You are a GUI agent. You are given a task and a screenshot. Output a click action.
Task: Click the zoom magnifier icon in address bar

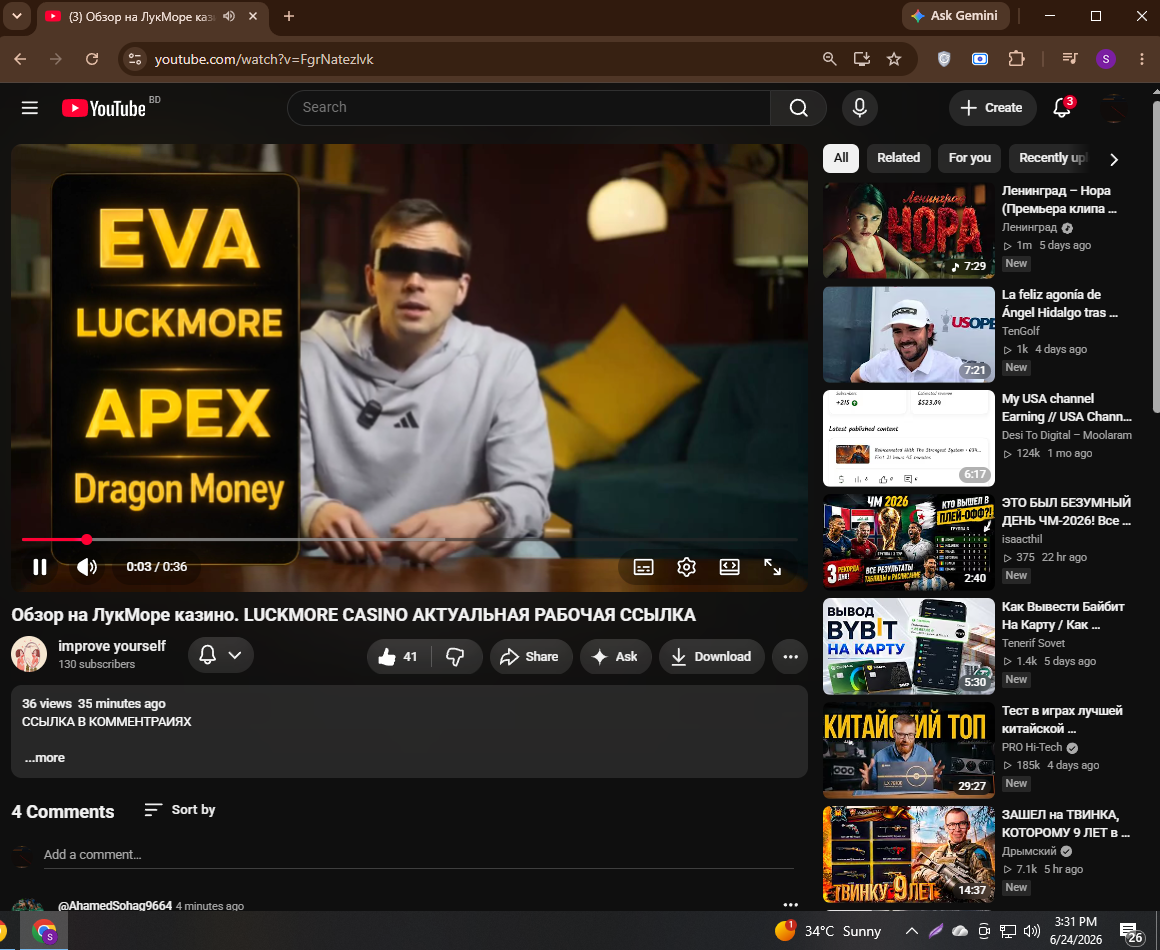coord(829,59)
